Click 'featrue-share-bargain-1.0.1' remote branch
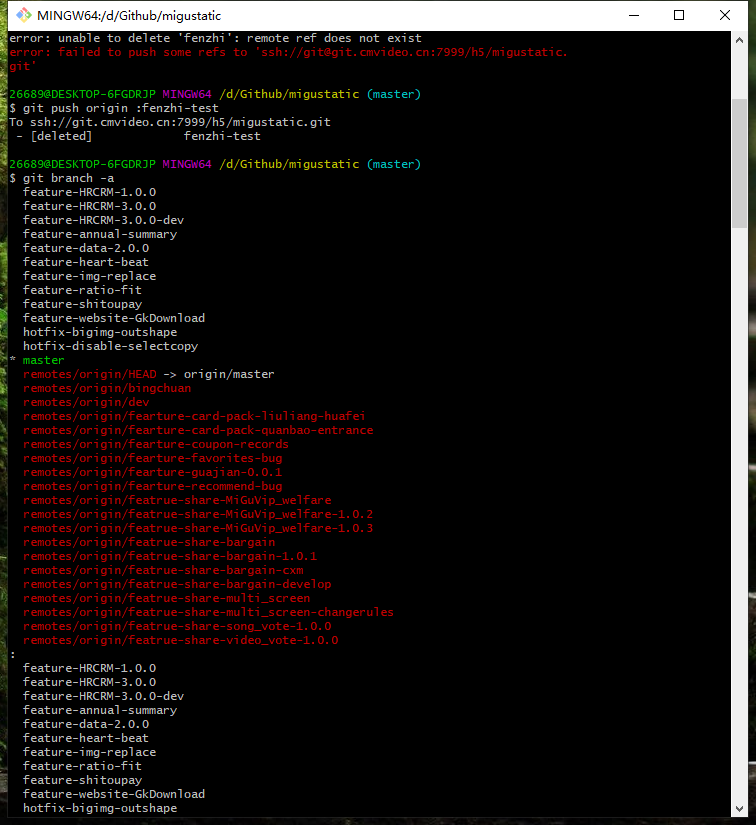The width and height of the screenshot is (756, 825). tap(170, 556)
